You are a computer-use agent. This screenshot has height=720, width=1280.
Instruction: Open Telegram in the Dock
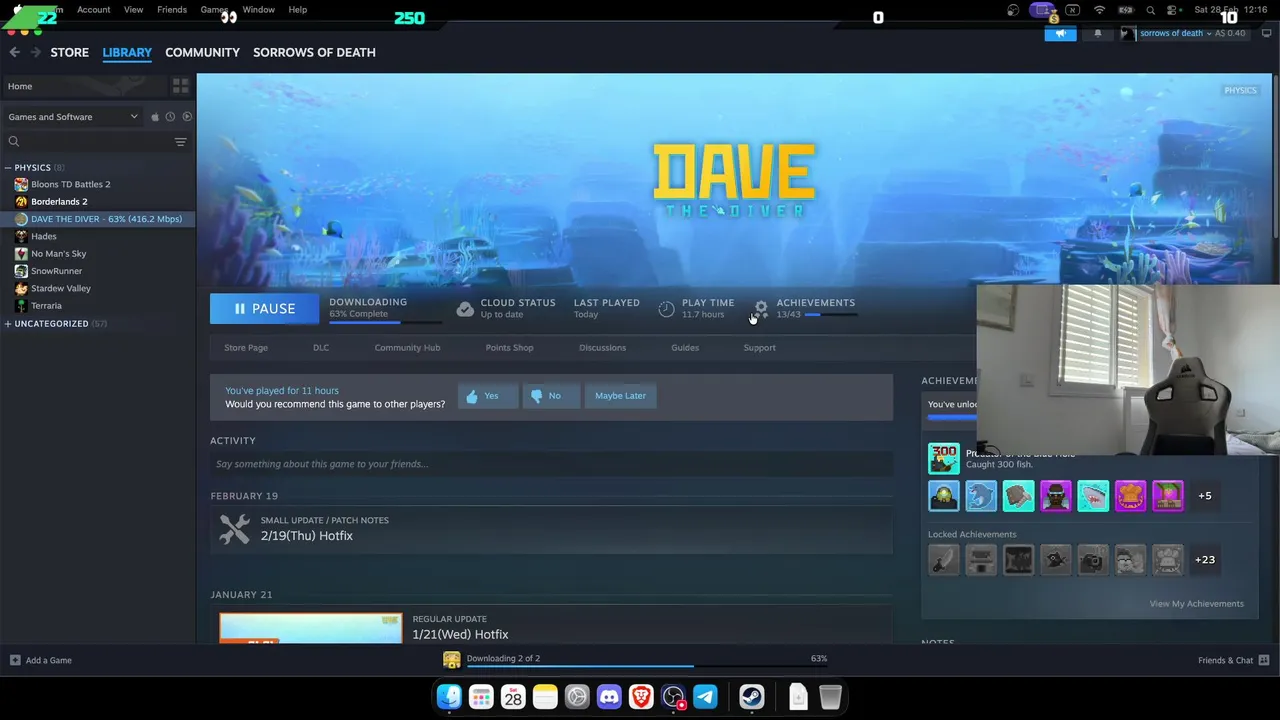[705, 697]
